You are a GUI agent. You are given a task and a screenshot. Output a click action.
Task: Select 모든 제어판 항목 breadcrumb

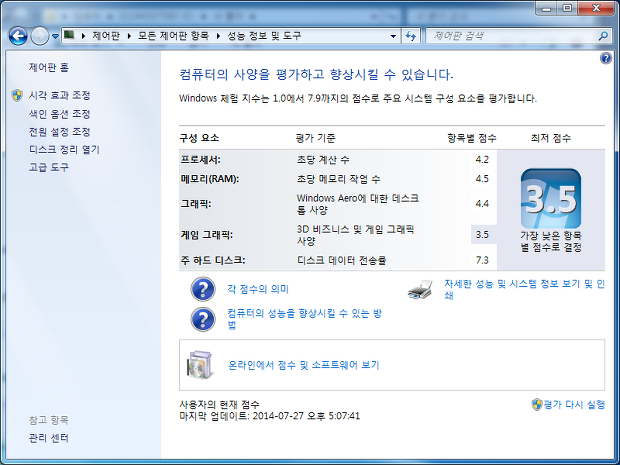173,36
